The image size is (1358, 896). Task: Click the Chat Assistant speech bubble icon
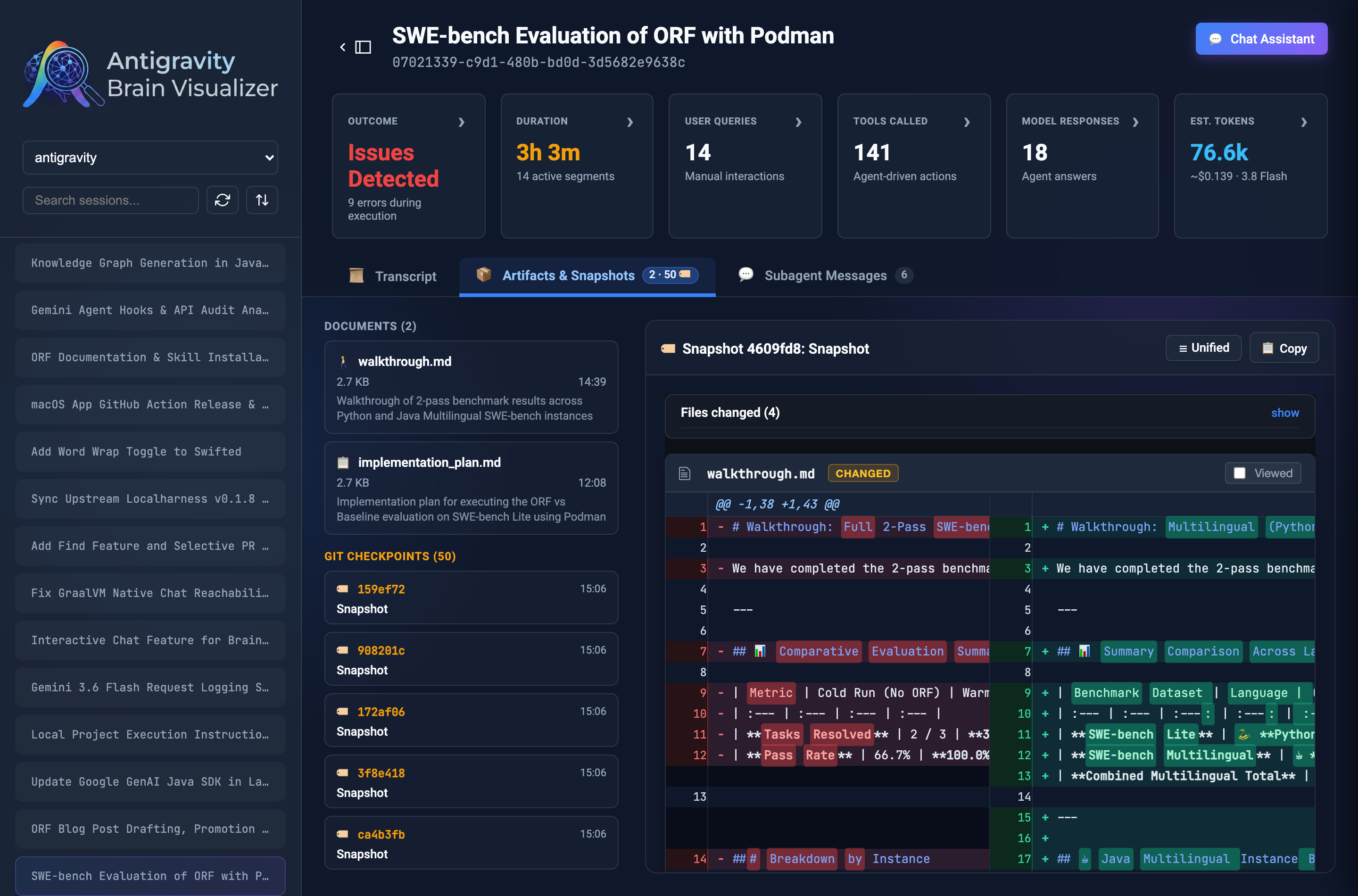(x=1215, y=39)
